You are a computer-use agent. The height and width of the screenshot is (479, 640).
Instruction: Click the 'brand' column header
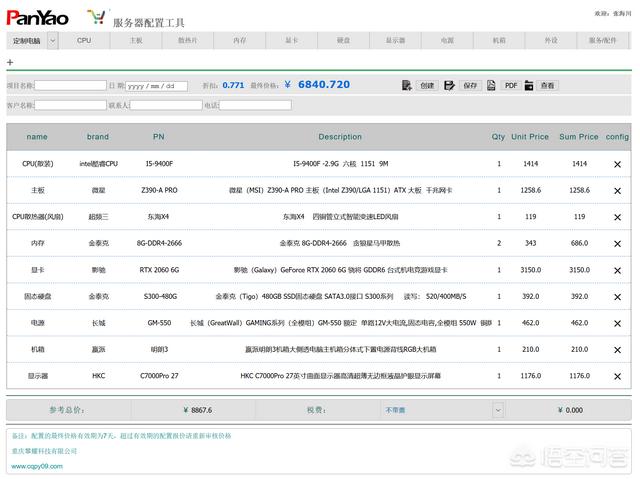[x=98, y=137]
